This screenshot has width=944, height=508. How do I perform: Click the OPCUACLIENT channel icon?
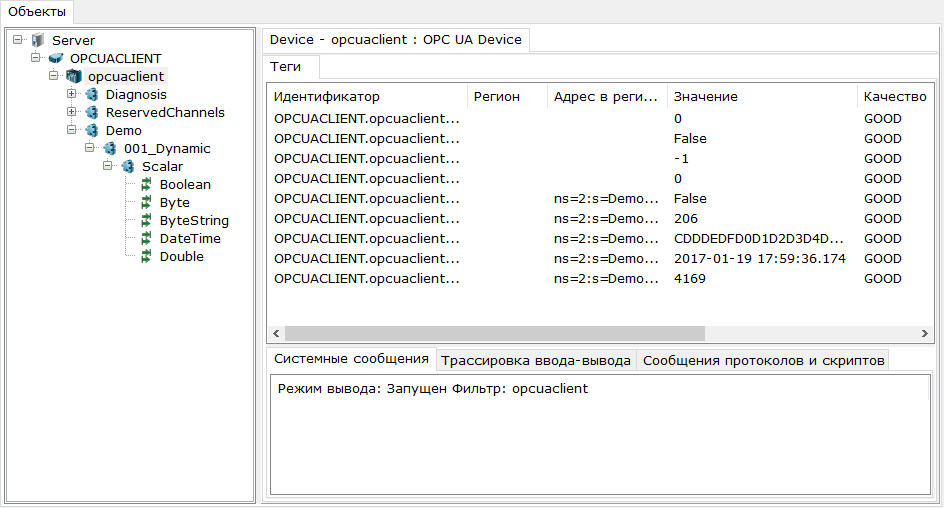click(56, 58)
